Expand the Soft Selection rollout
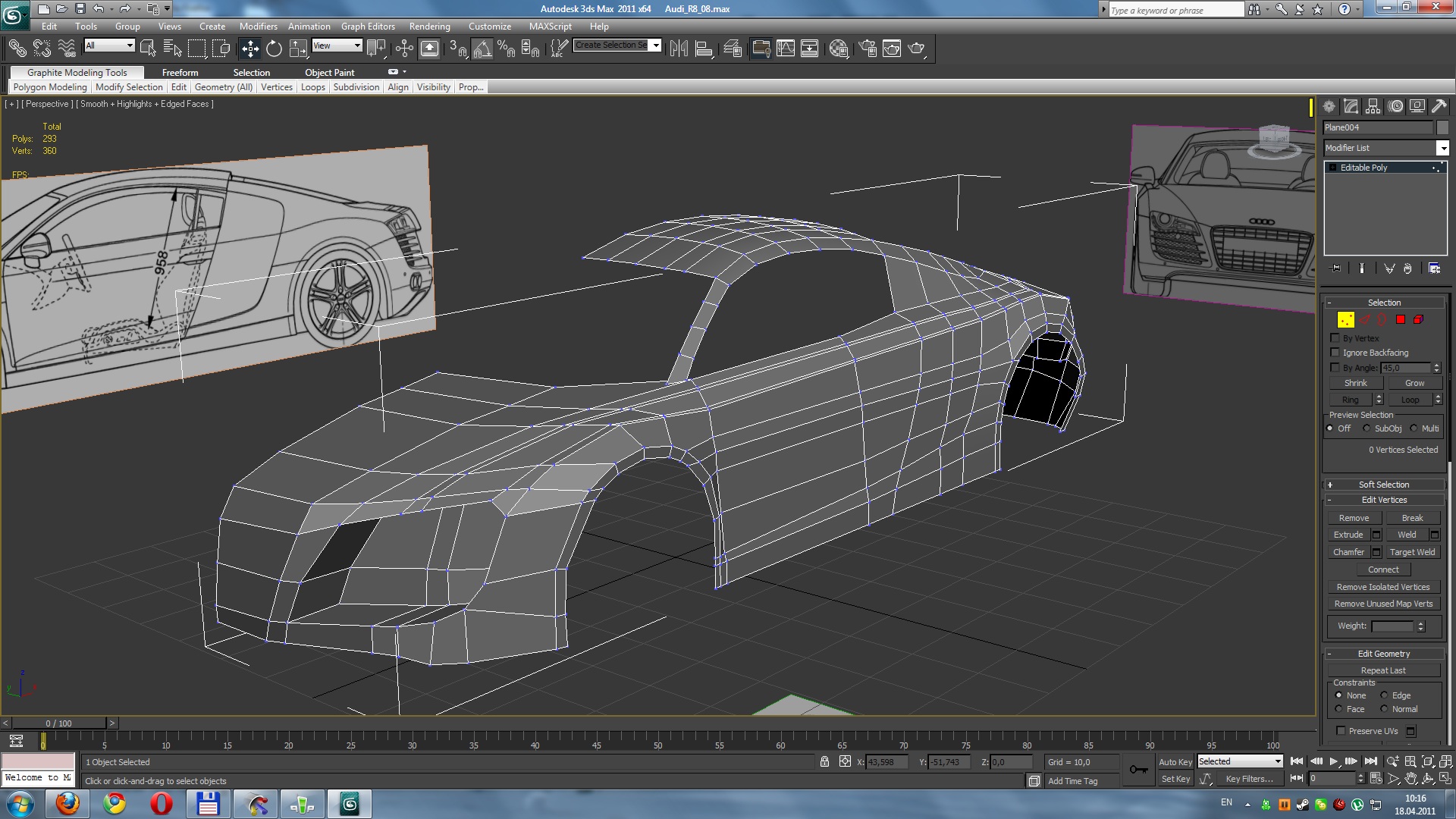Screen dimensions: 1456x819 1383,485
